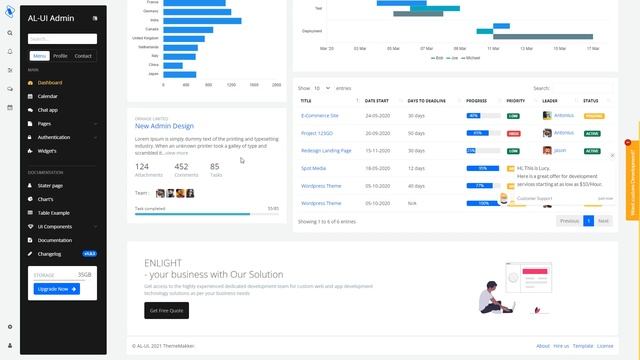The width and height of the screenshot is (640, 360).
Task: Click the calendar icon in the left rail
Action: pos(10,108)
